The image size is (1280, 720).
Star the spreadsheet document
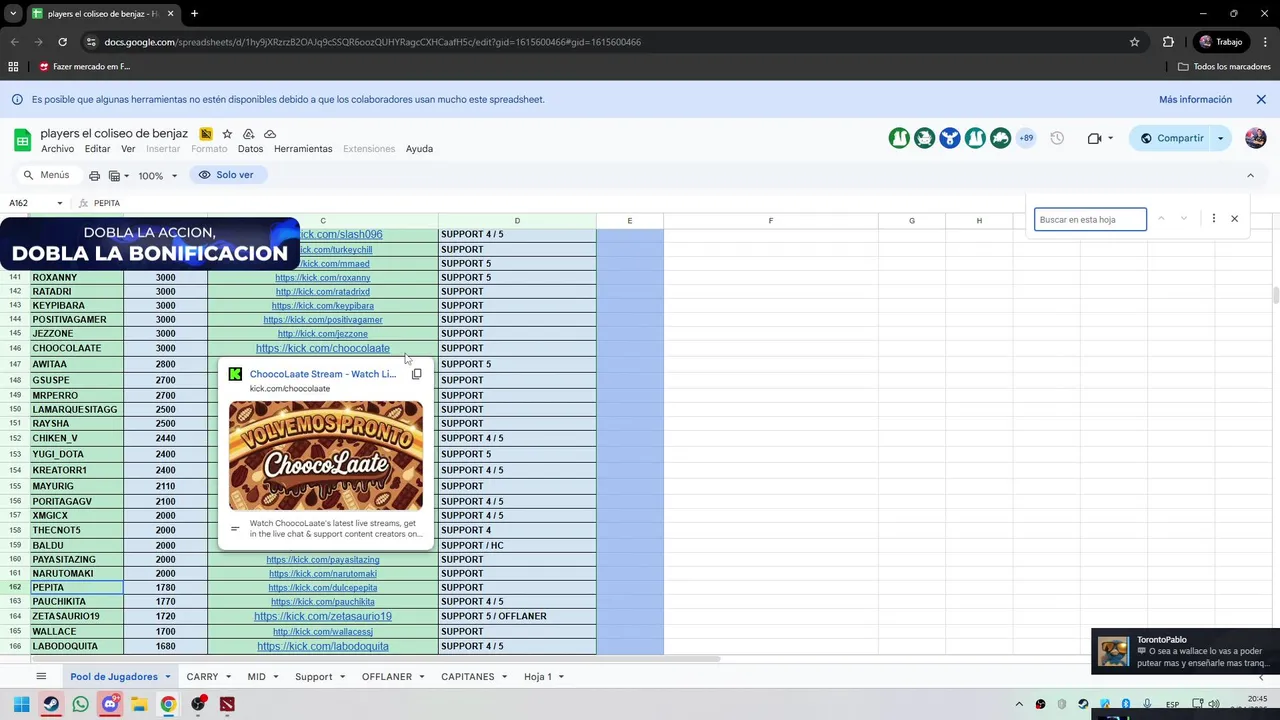(x=227, y=134)
